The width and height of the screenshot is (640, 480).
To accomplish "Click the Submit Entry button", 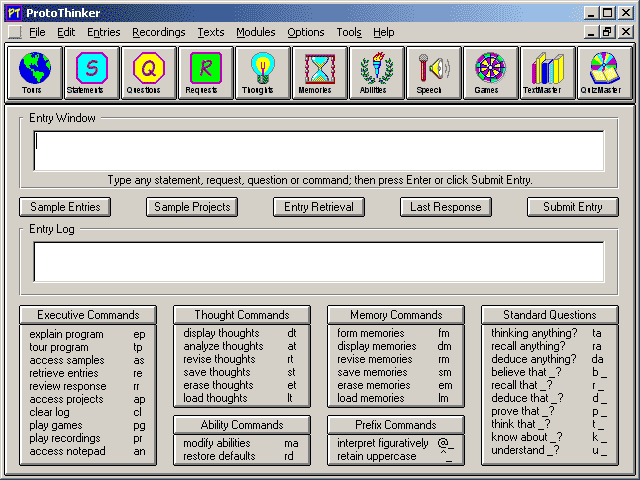I will [573, 207].
